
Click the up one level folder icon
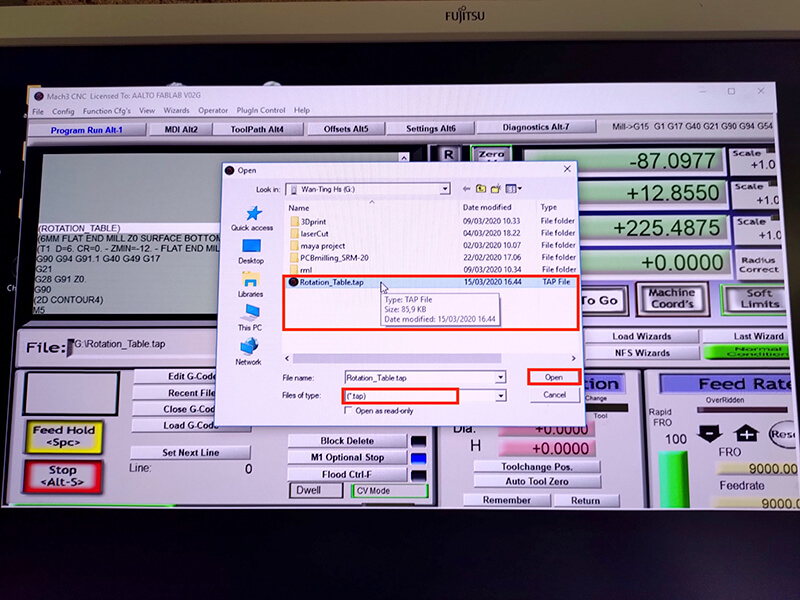point(481,188)
